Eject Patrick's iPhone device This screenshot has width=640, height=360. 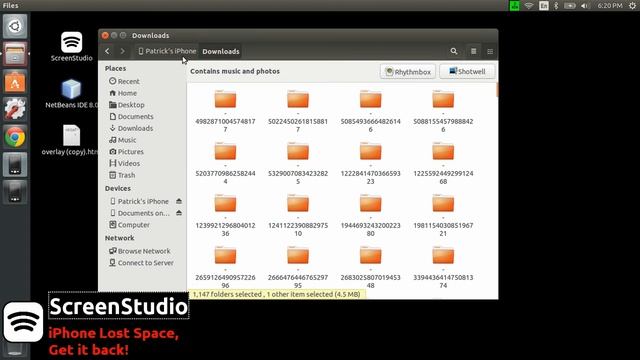click(179, 201)
